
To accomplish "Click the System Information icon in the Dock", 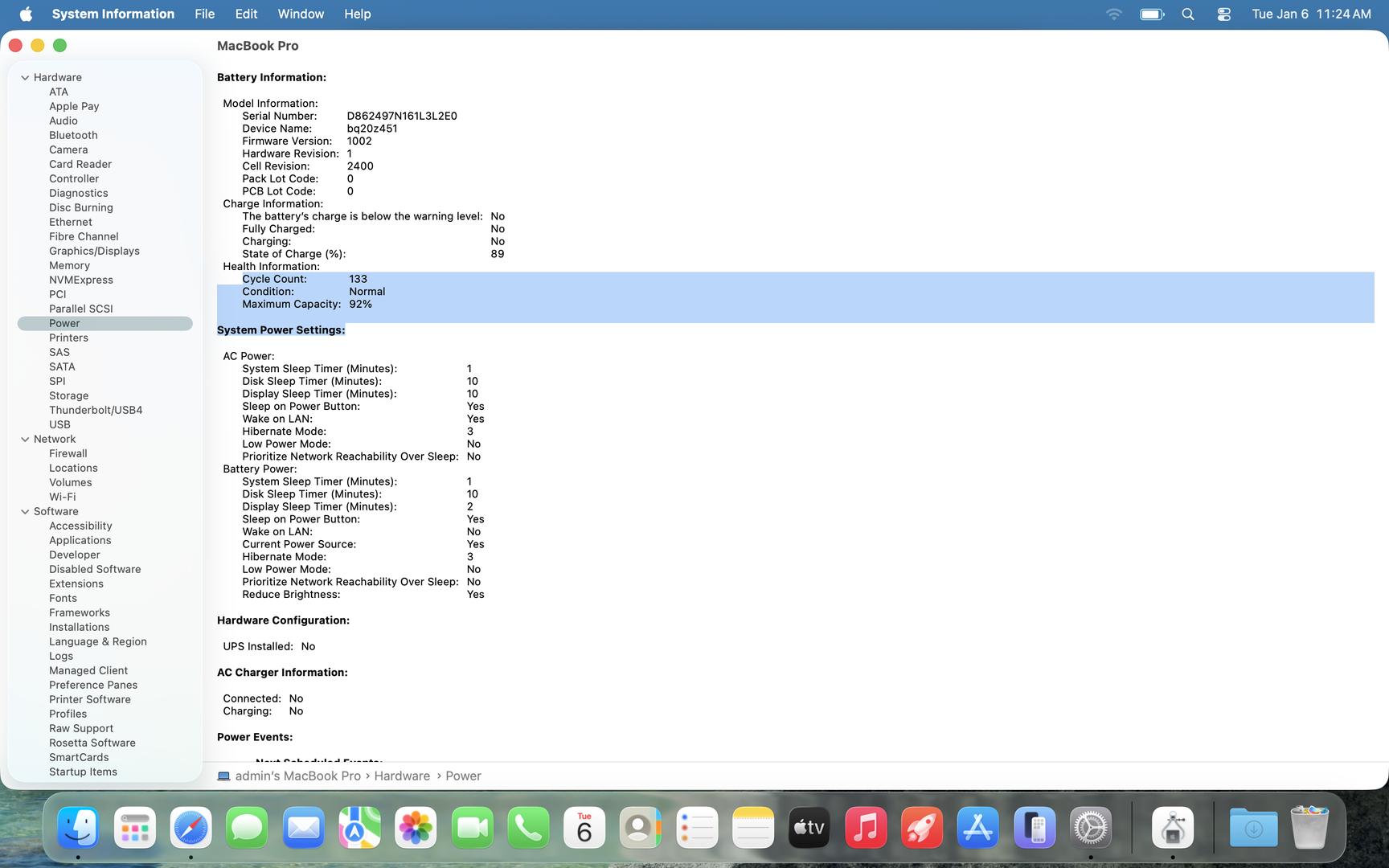I will click(x=1173, y=827).
